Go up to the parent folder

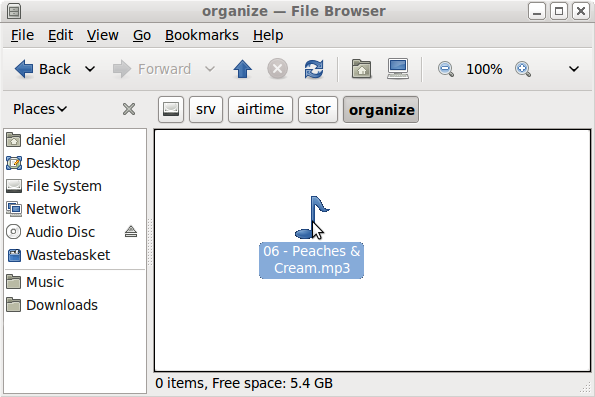click(x=242, y=69)
